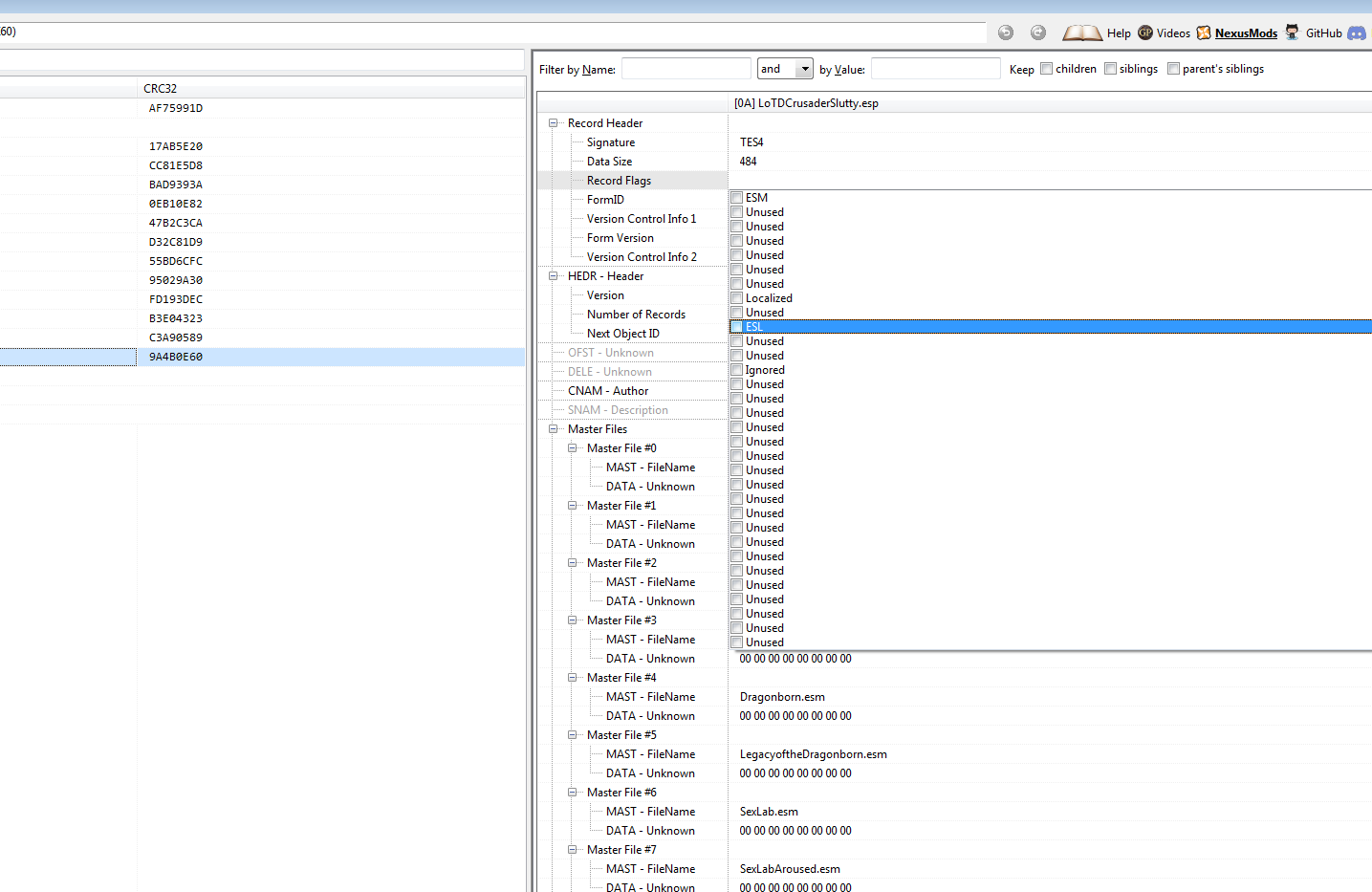Select CRC32 value 9A4B0E60

pos(176,357)
